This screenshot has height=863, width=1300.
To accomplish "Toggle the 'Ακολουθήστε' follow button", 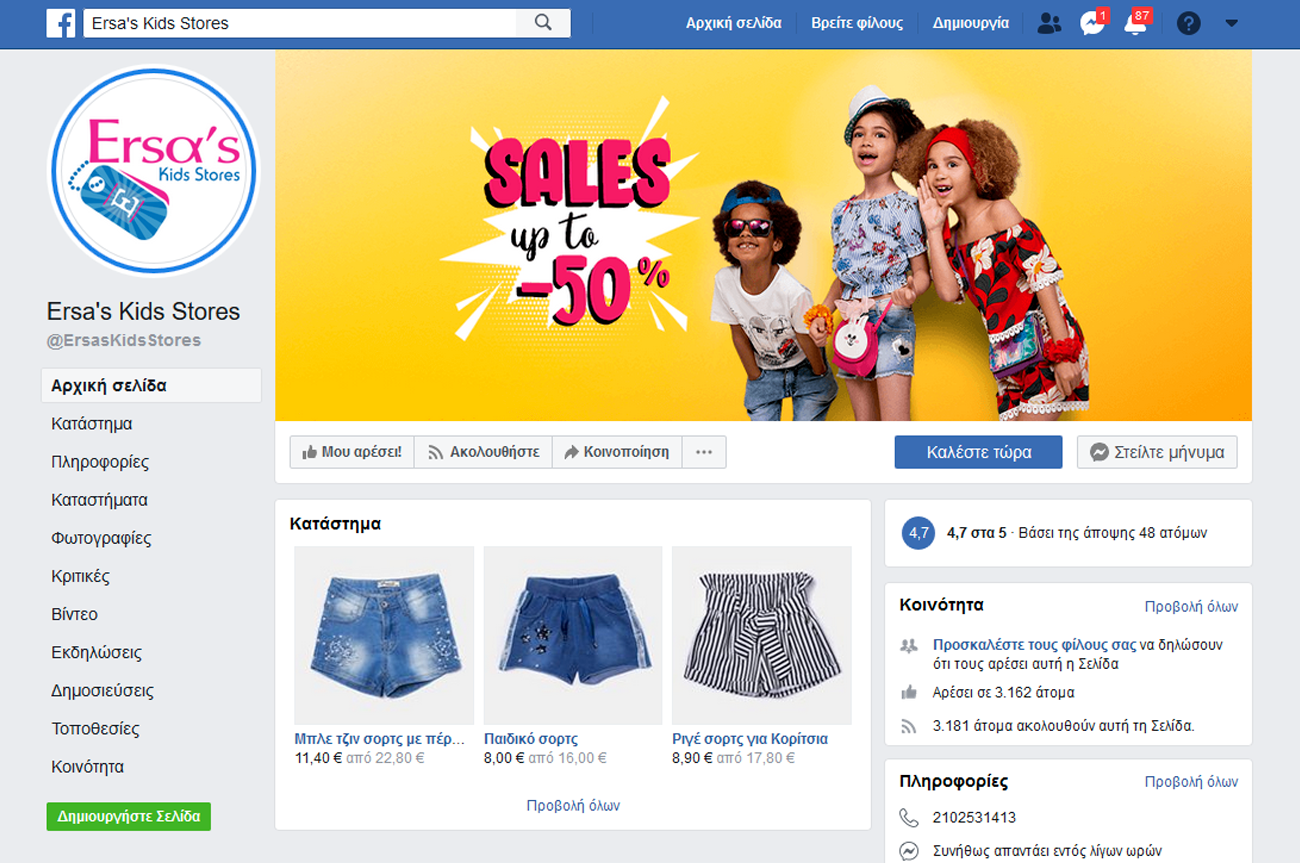I will 483,452.
